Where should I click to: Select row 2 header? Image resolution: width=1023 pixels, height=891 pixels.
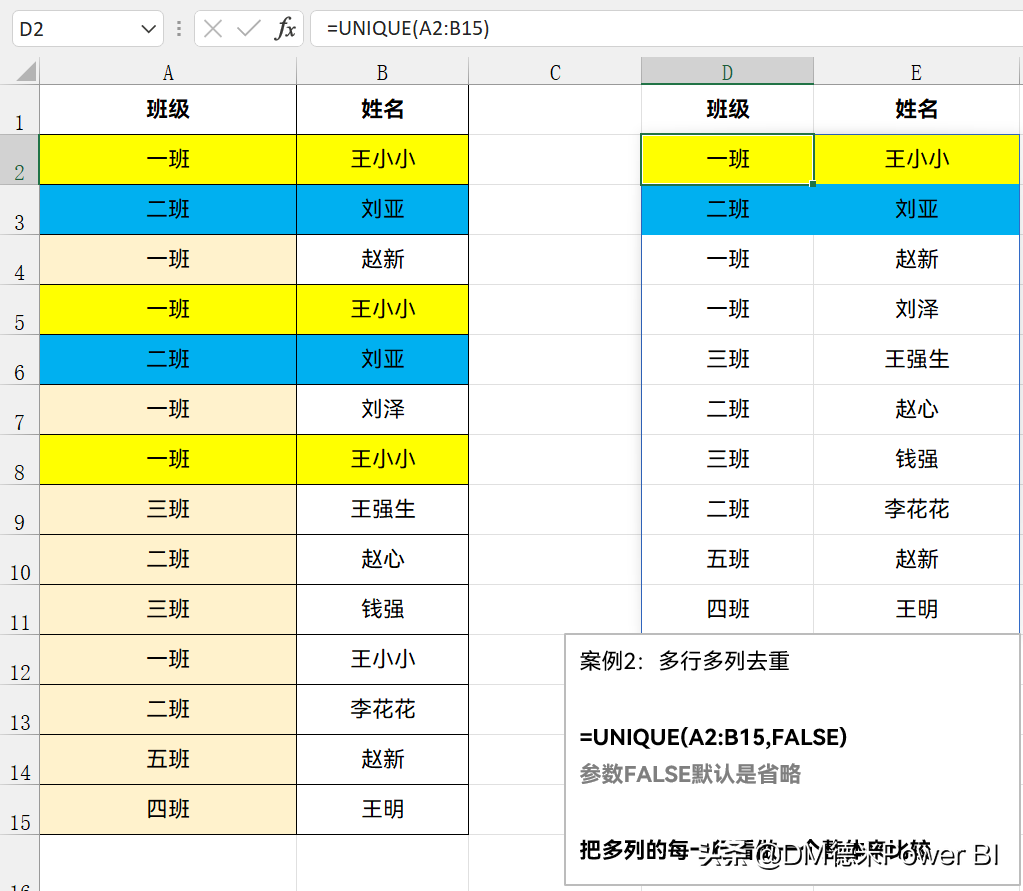20,160
